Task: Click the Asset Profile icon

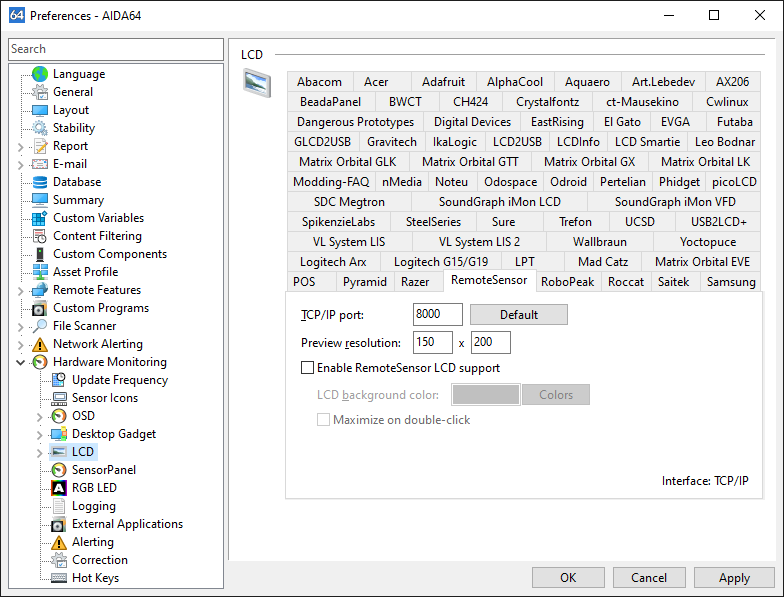Action: (x=40, y=272)
